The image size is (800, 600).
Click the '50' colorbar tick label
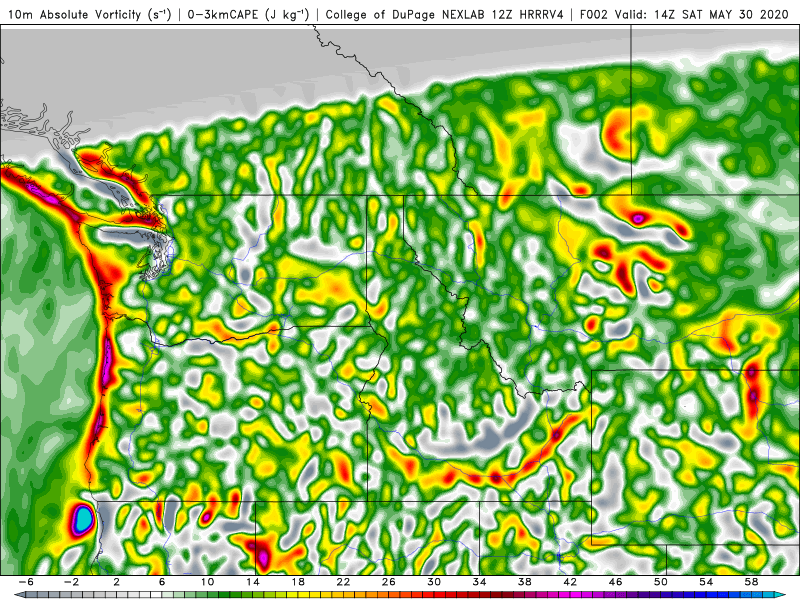pos(661,582)
